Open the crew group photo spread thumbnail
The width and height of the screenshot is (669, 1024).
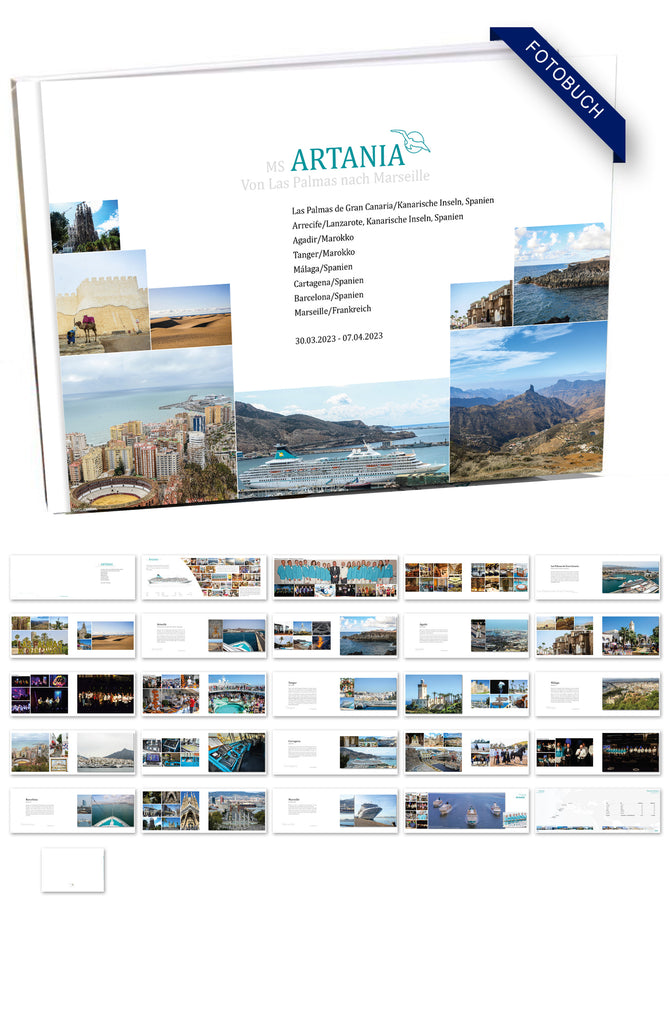[x=335, y=578]
